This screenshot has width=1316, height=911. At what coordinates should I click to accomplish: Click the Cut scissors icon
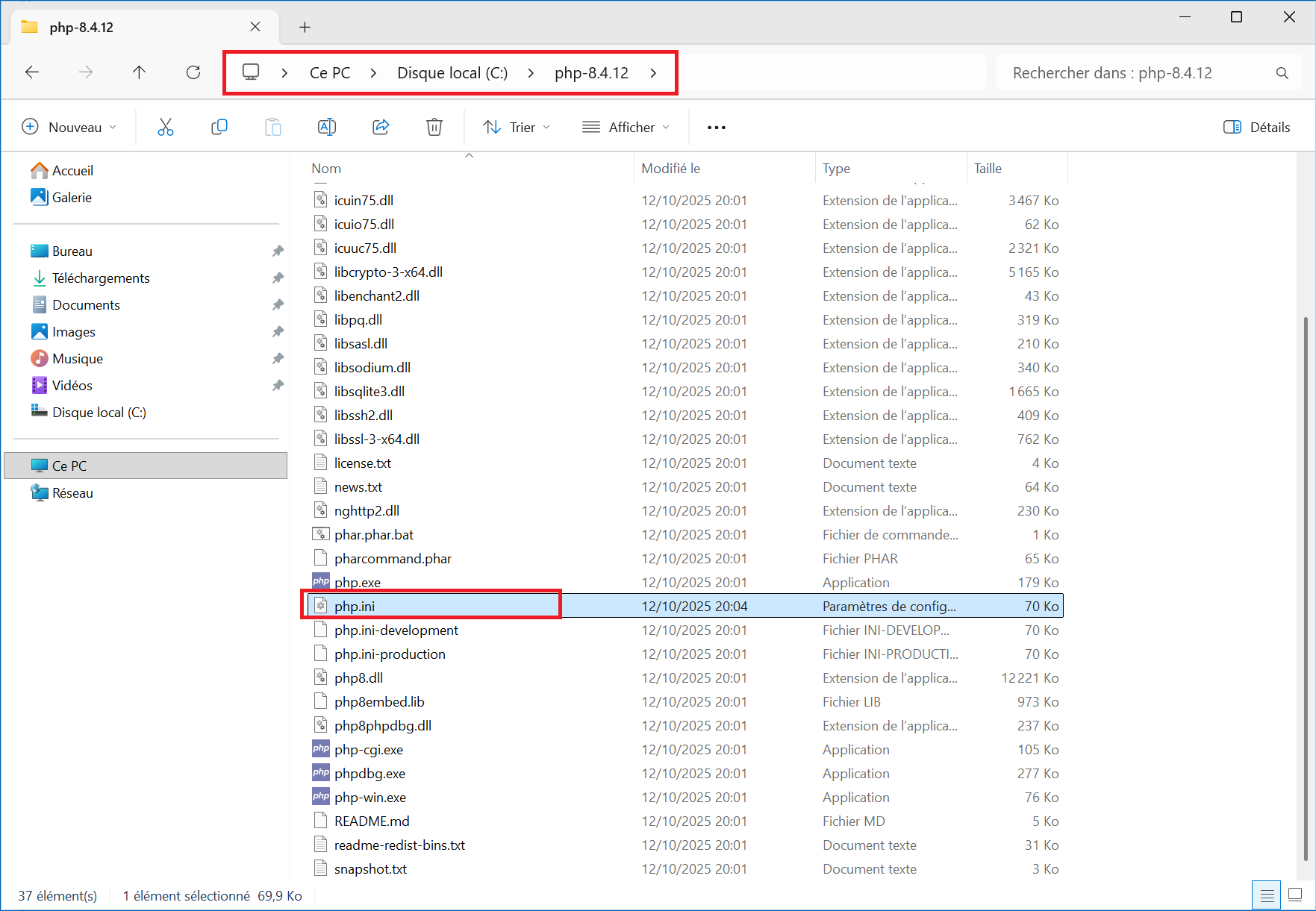pyautogui.click(x=165, y=128)
